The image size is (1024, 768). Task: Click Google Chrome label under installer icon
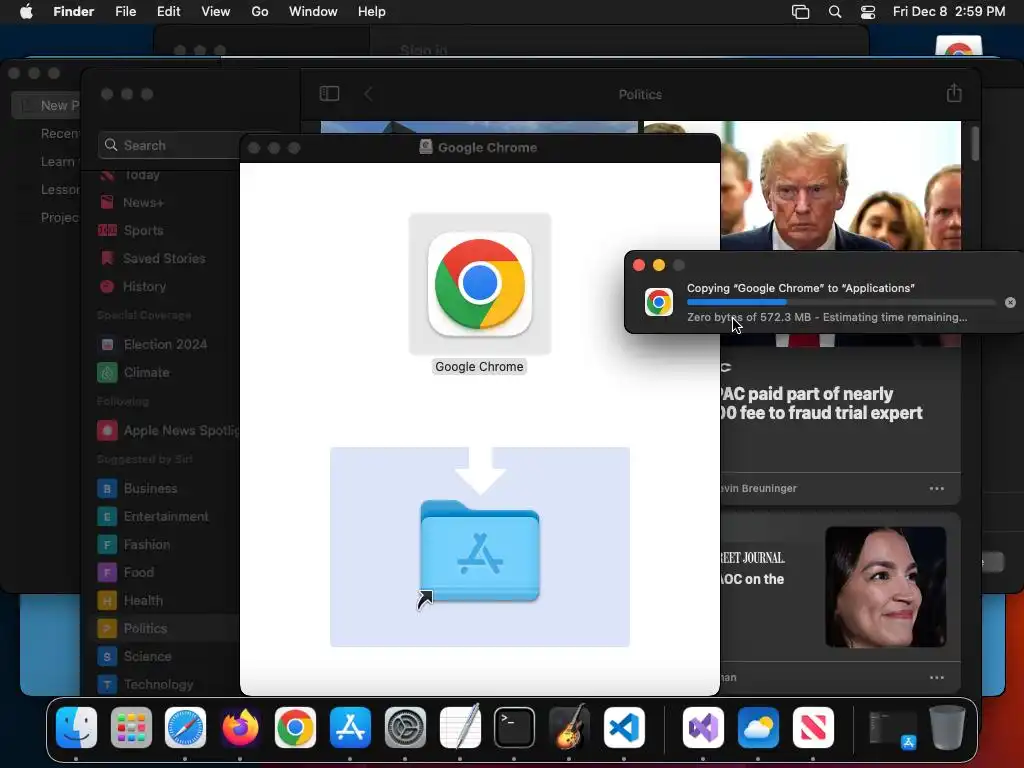pyautogui.click(x=479, y=367)
